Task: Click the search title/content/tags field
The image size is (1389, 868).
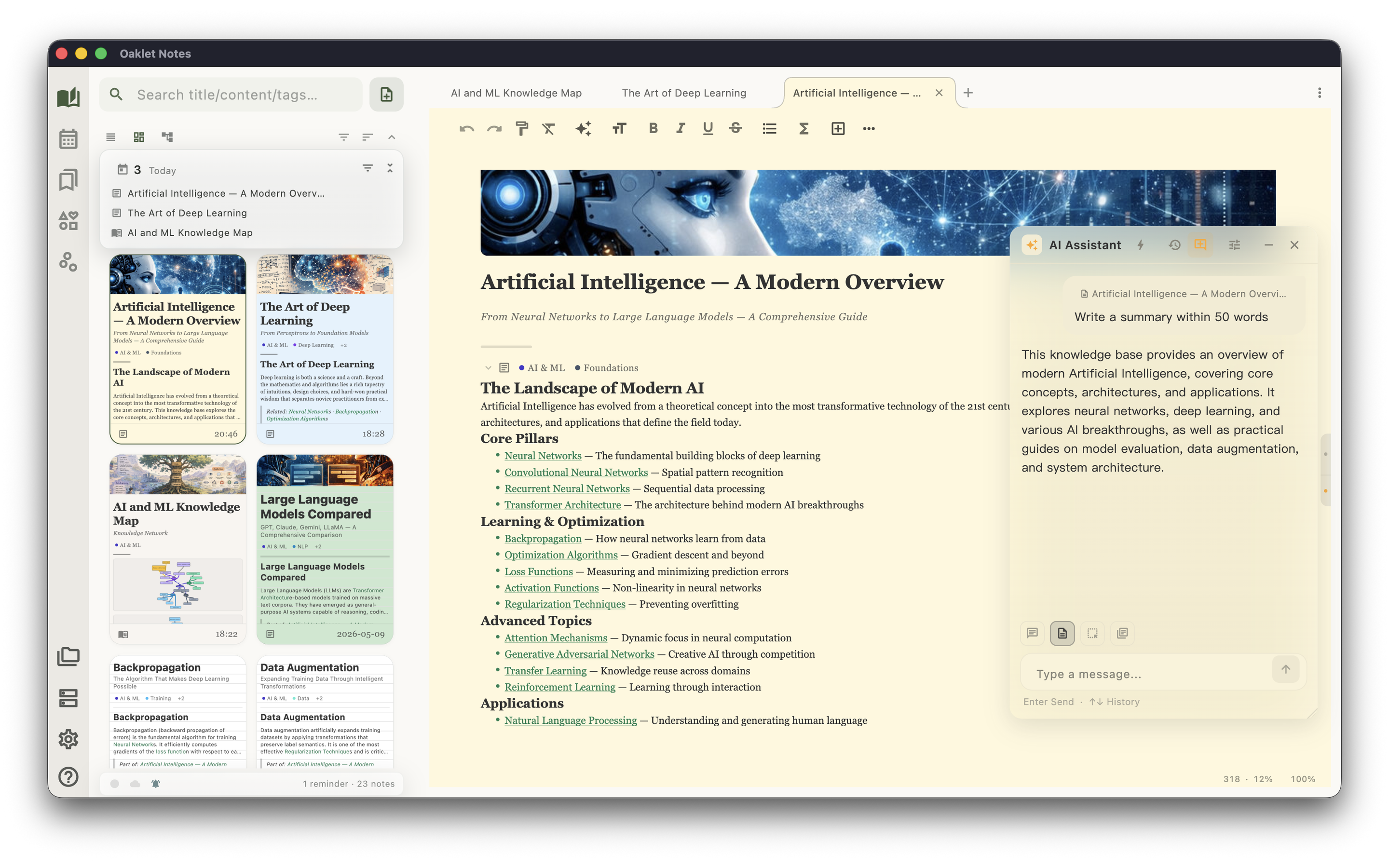Action: point(231,94)
